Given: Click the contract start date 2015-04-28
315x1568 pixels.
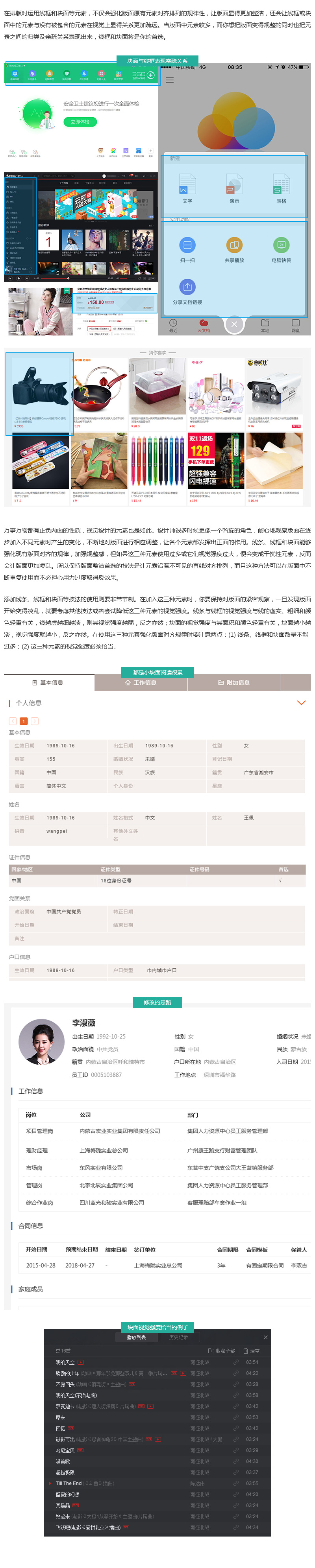Looking at the screenshot, I should click(x=40, y=1265).
